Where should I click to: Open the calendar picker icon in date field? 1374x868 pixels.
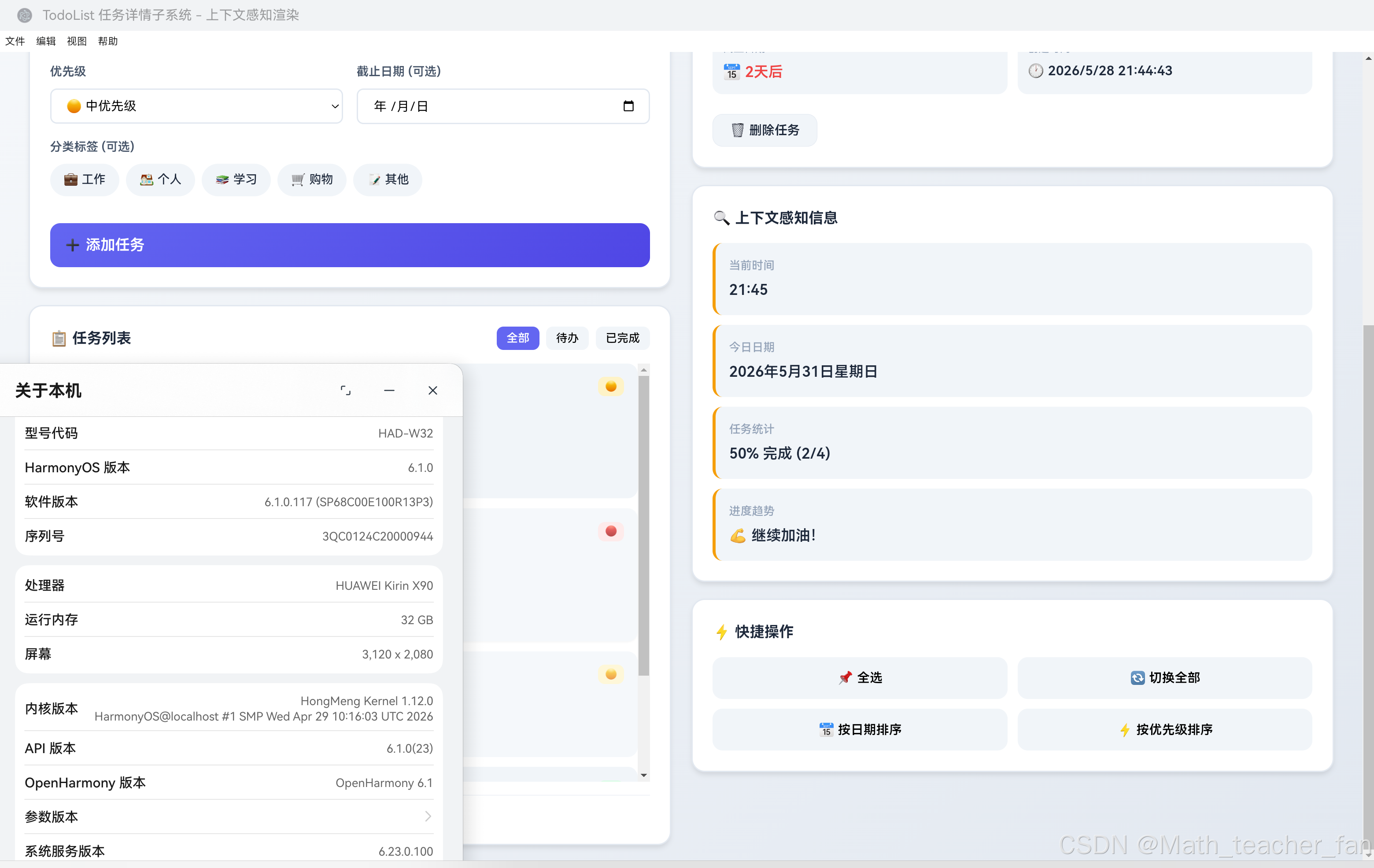[628, 106]
